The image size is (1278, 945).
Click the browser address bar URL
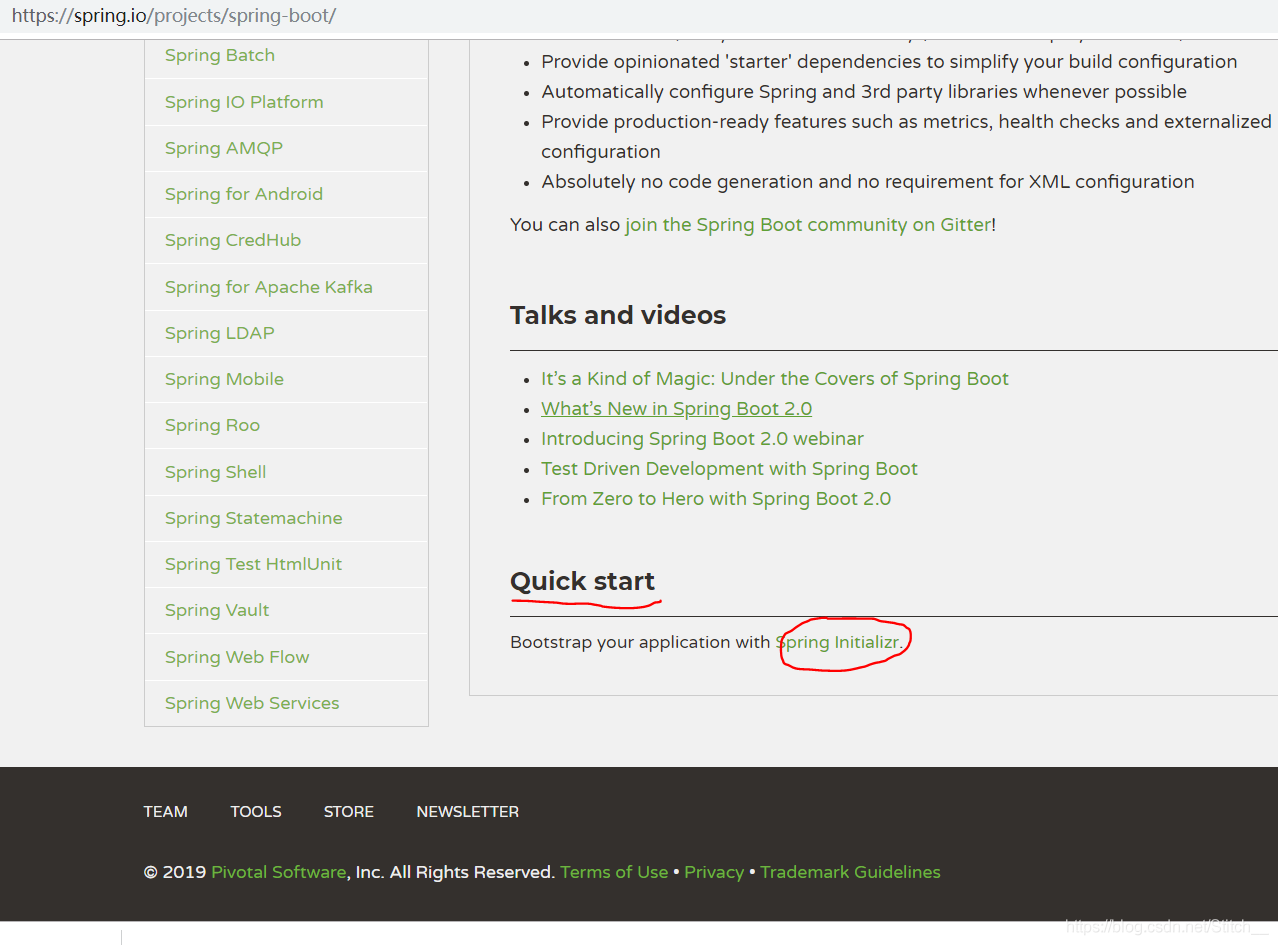point(174,16)
